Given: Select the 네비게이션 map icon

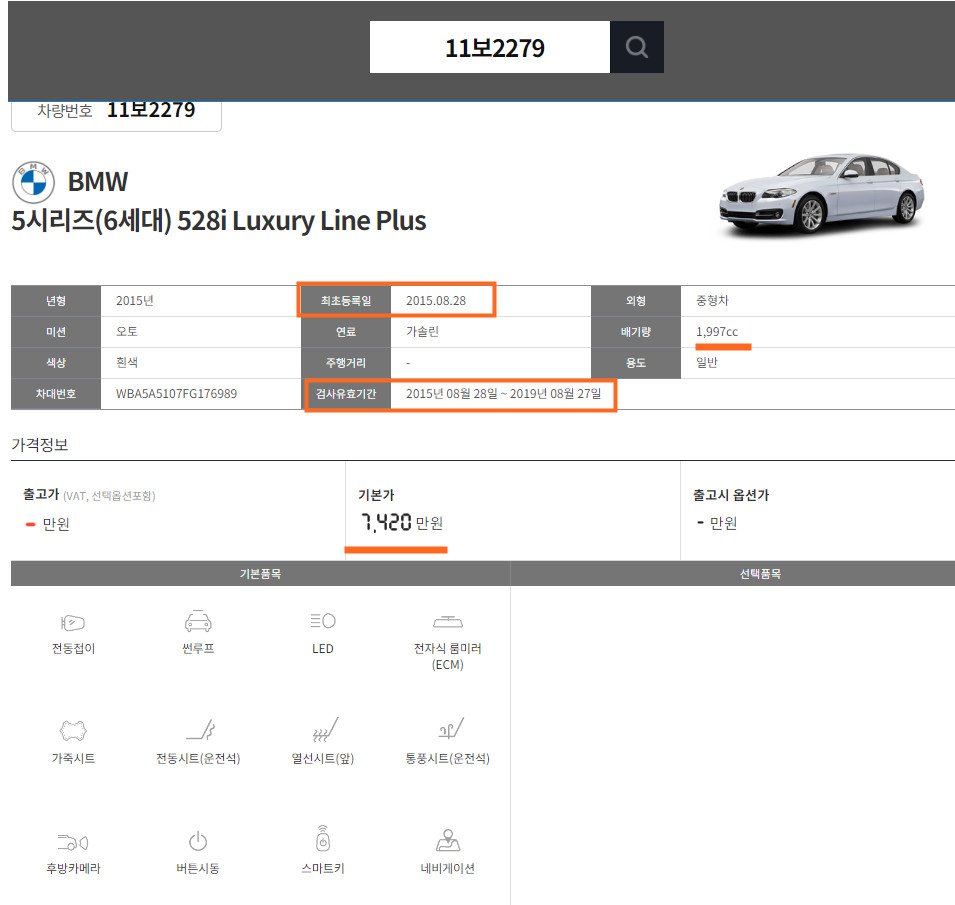Looking at the screenshot, I should click(448, 840).
